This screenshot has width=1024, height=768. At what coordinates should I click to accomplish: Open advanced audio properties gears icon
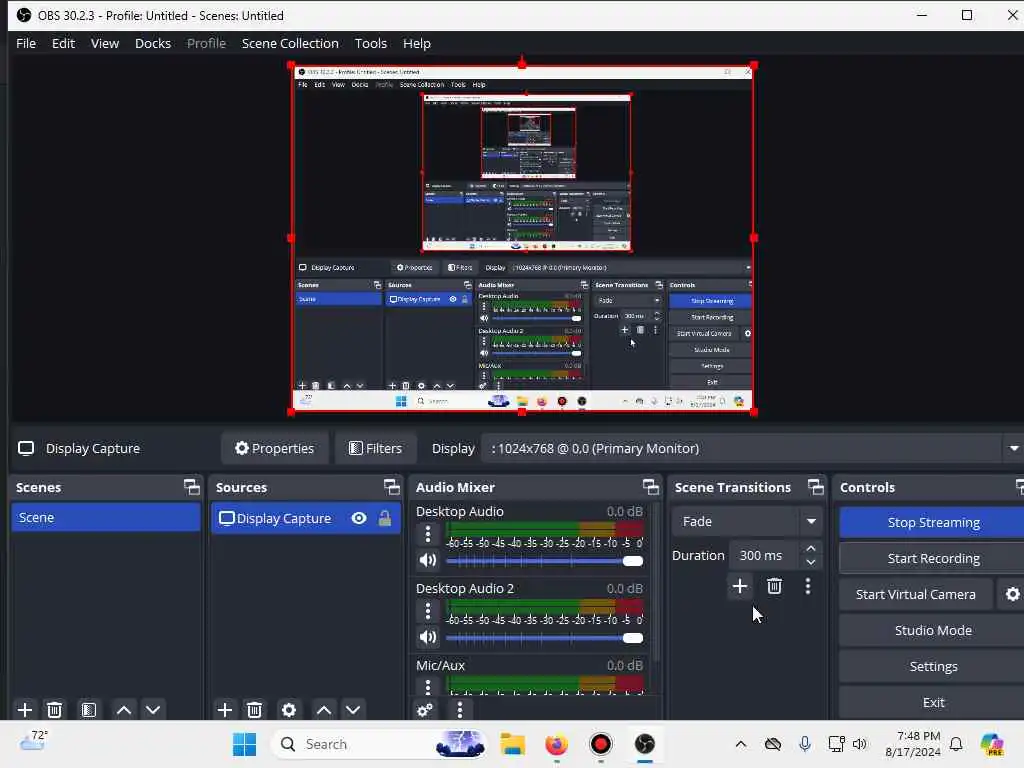[x=425, y=710]
